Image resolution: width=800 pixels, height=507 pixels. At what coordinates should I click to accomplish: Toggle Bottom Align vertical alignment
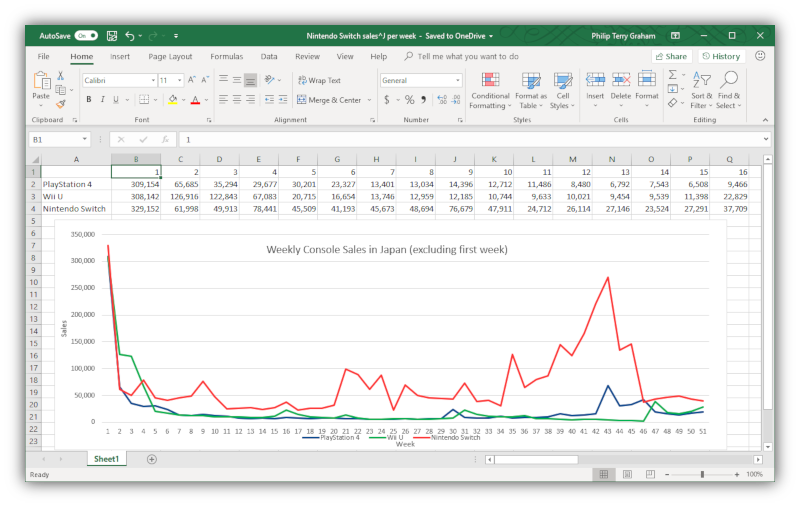[x=250, y=80]
